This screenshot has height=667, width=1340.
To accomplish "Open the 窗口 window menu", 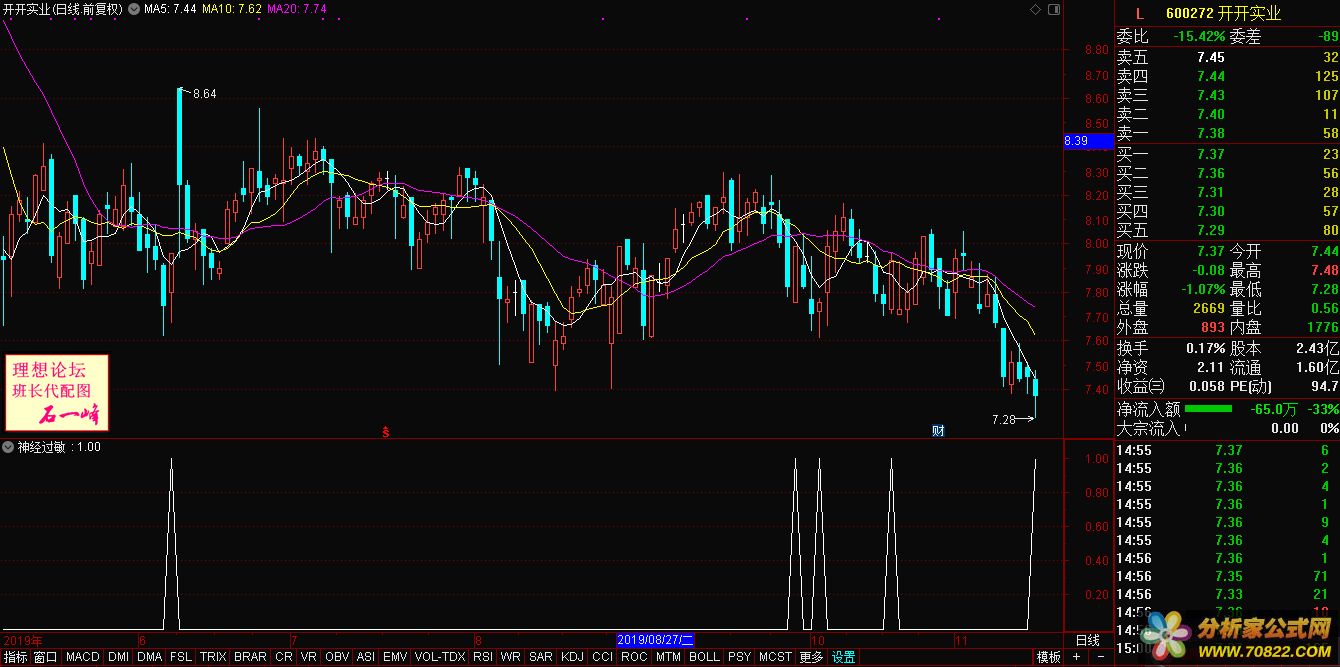I will click(46, 657).
